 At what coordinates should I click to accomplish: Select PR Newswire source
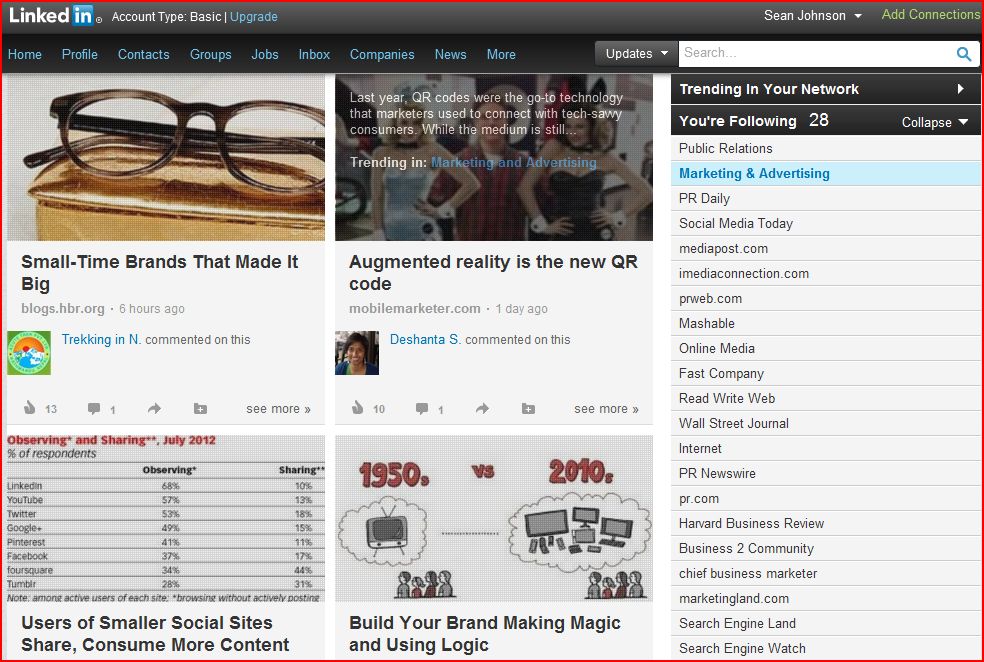(x=825, y=474)
